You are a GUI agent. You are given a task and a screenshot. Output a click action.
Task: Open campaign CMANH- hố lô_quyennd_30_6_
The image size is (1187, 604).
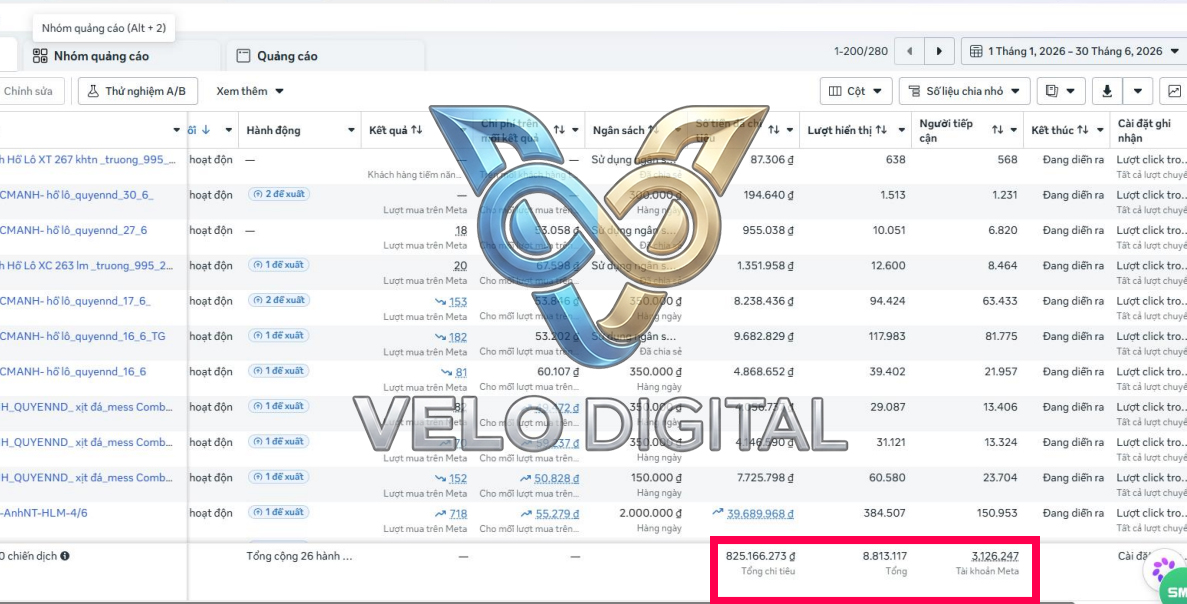coord(76,195)
